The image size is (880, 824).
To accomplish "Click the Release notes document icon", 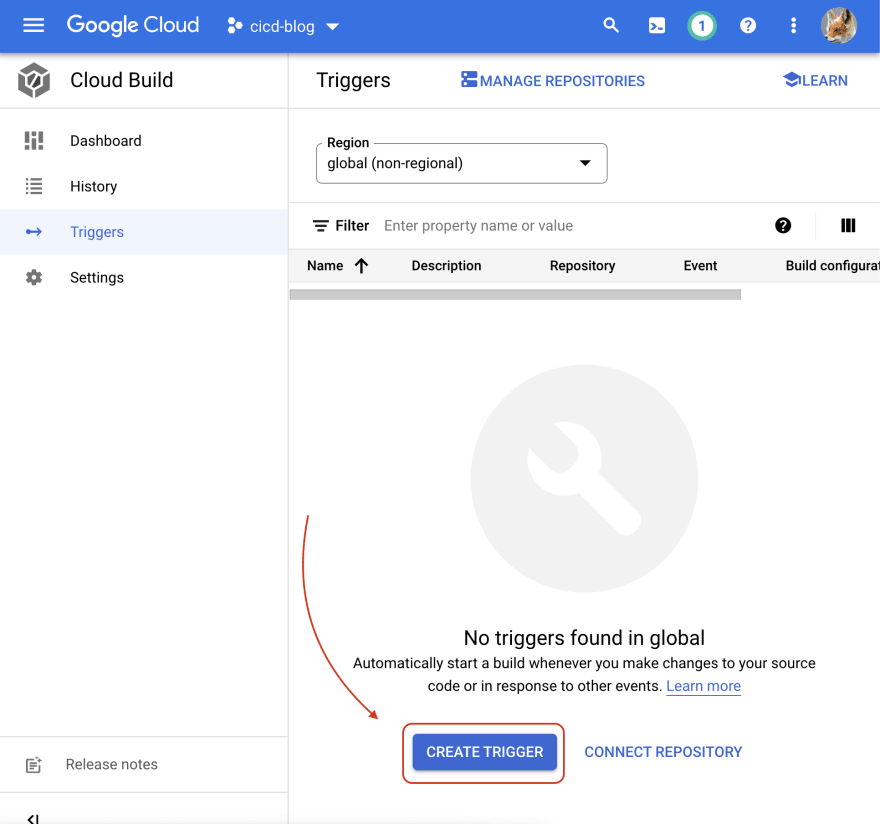I will 34,765.
